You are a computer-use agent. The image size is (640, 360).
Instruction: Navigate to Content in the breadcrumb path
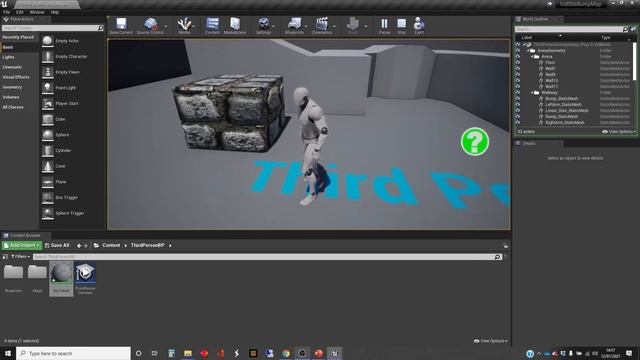(111, 245)
